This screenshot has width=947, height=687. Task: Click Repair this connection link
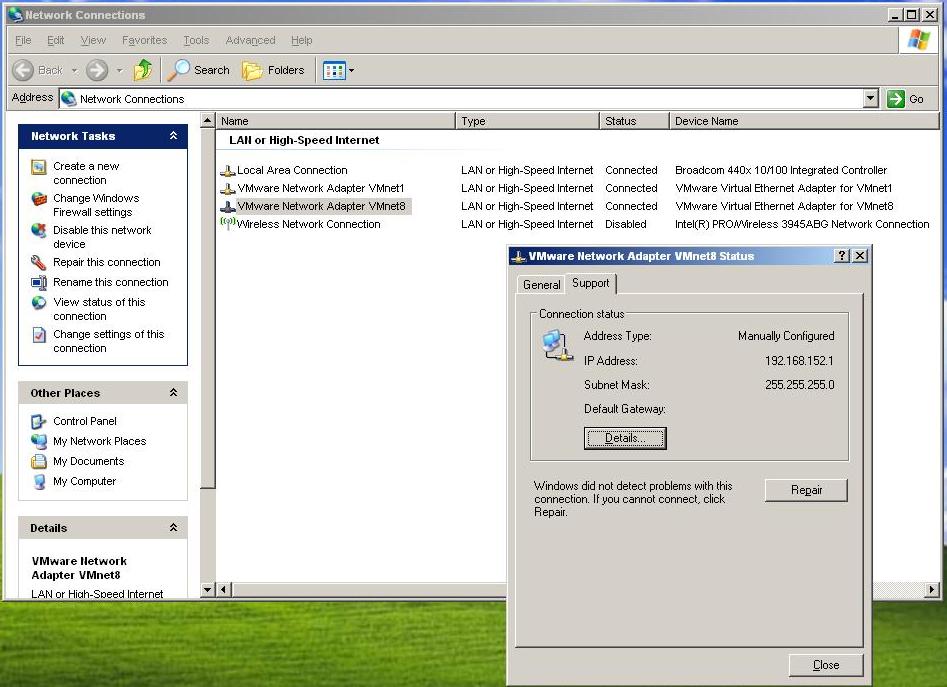(x=107, y=262)
